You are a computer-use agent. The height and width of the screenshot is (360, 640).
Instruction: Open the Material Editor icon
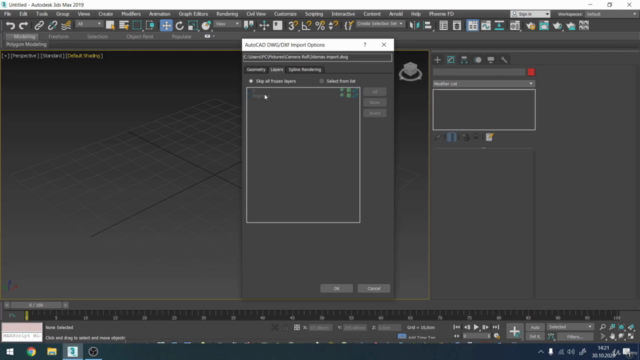tap(515, 26)
